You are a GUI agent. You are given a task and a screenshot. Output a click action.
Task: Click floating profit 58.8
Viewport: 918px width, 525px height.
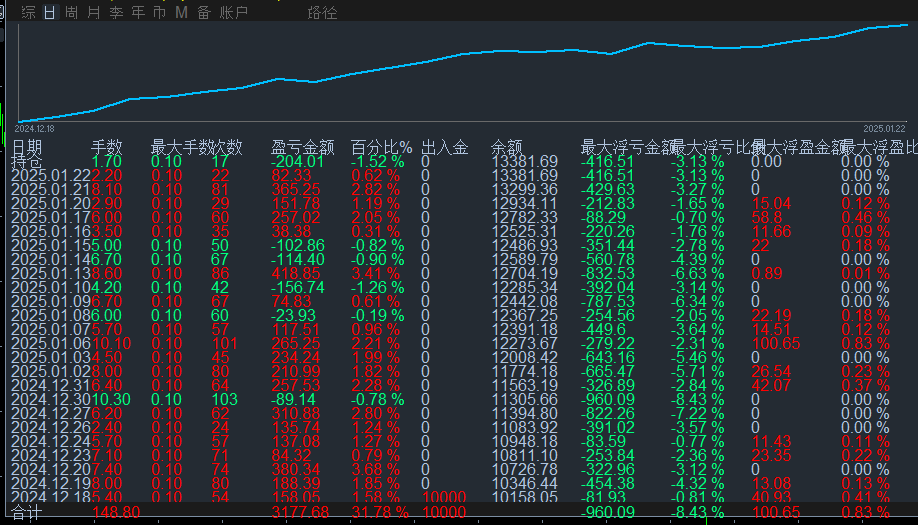767,218
